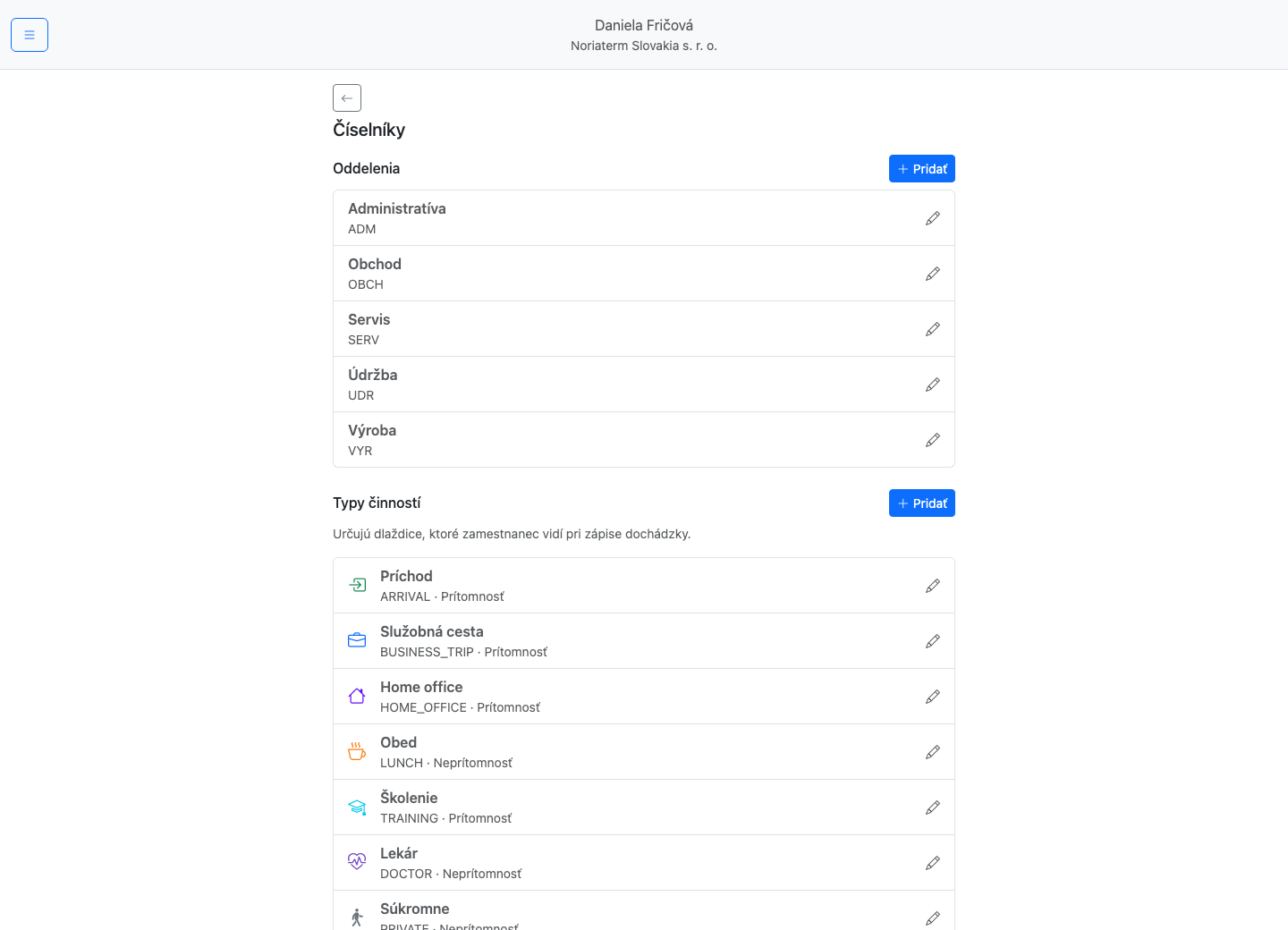Edit the Obchod department entry
The width and height of the screenshot is (1288, 930).
(933, 274)
